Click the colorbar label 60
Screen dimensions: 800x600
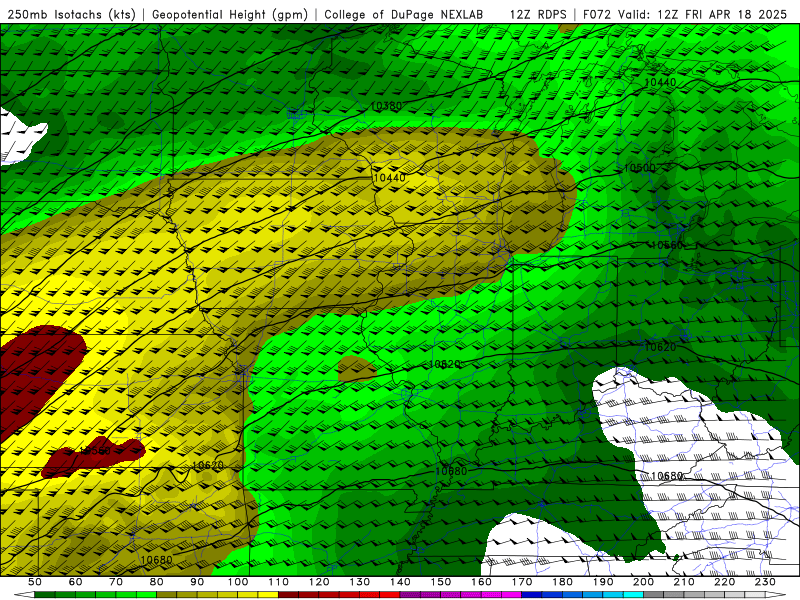coord(75,582)
